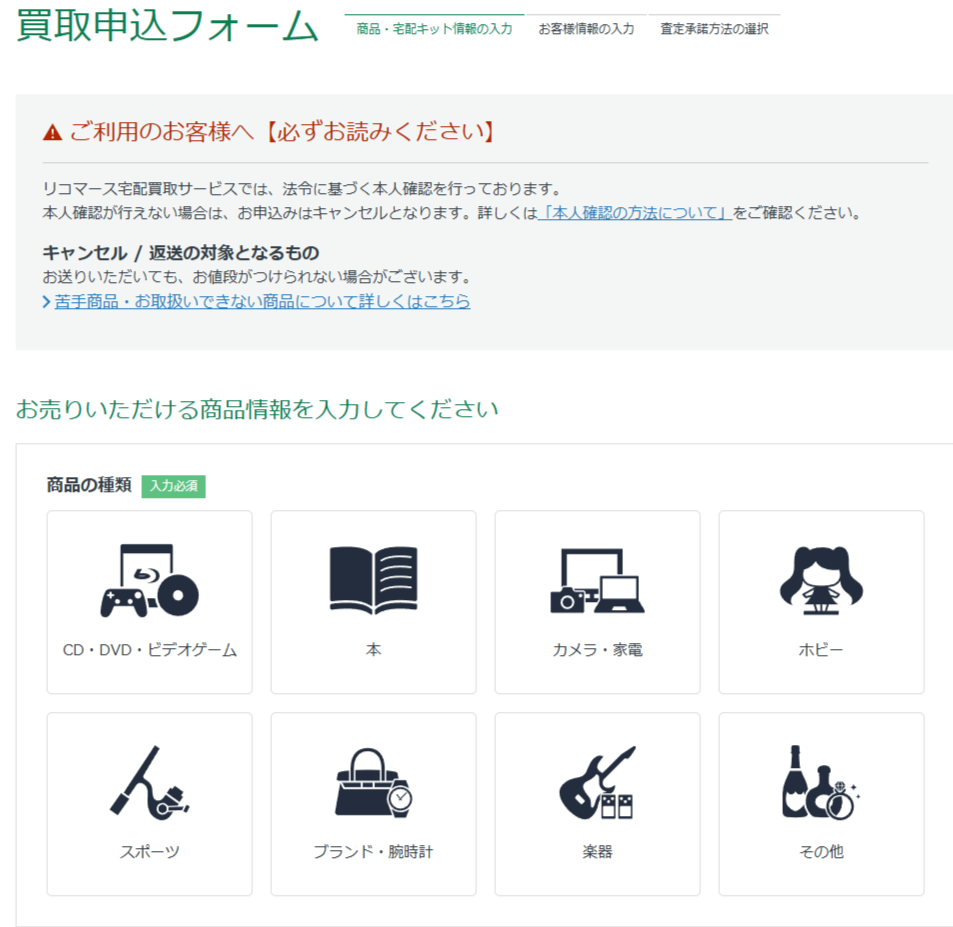Click the handbag and watch icon
The height and width of the screenshot is (927, 953).
click(373, 782)
